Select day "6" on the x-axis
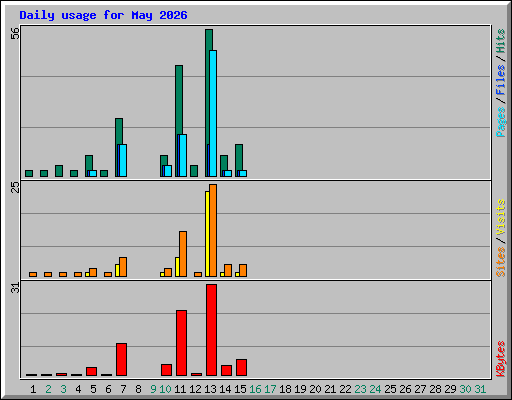This screenshot has width=512, height=400. tap(108, 389)
